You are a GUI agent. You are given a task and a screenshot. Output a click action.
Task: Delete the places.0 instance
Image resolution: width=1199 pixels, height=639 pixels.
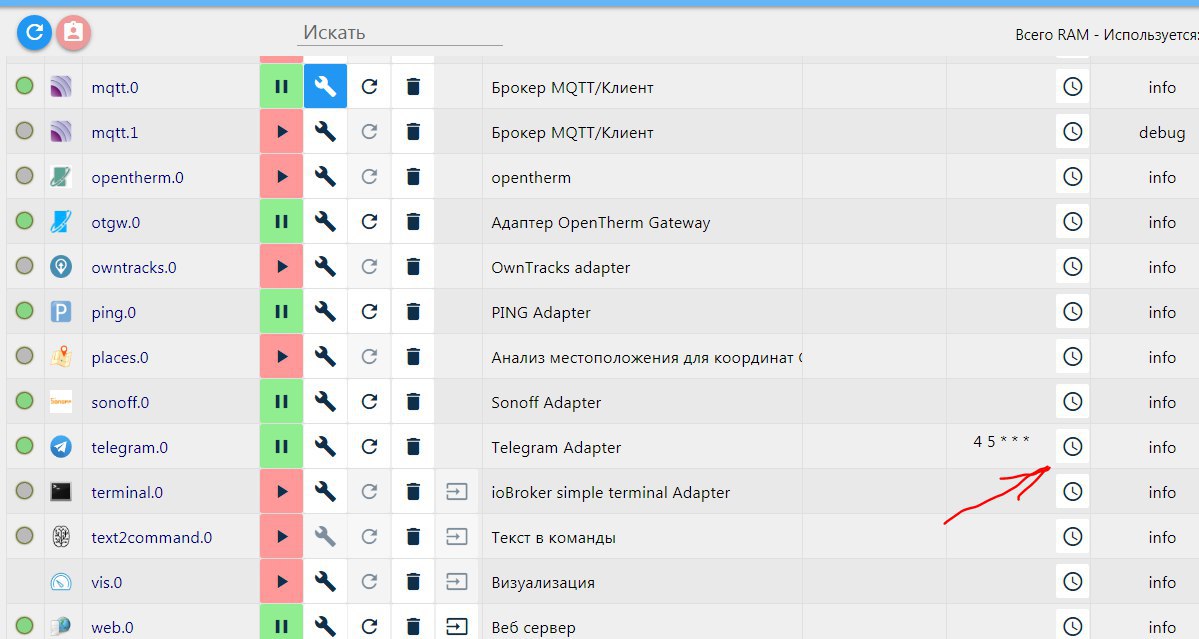coord(413,356)
